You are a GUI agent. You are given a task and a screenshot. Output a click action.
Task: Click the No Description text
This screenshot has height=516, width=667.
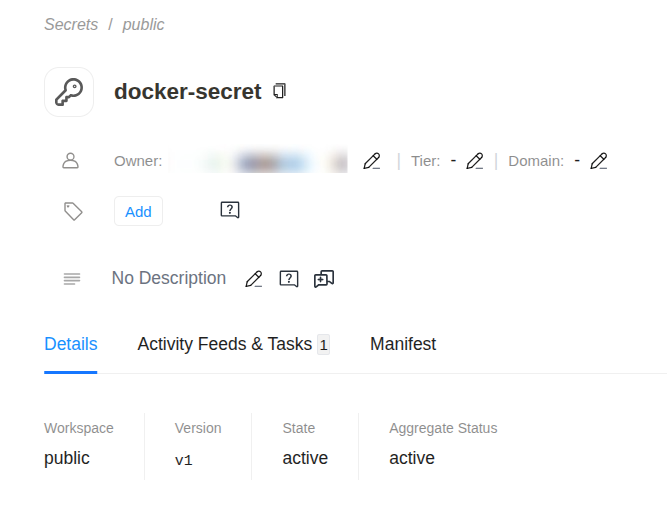coord(169,278)
